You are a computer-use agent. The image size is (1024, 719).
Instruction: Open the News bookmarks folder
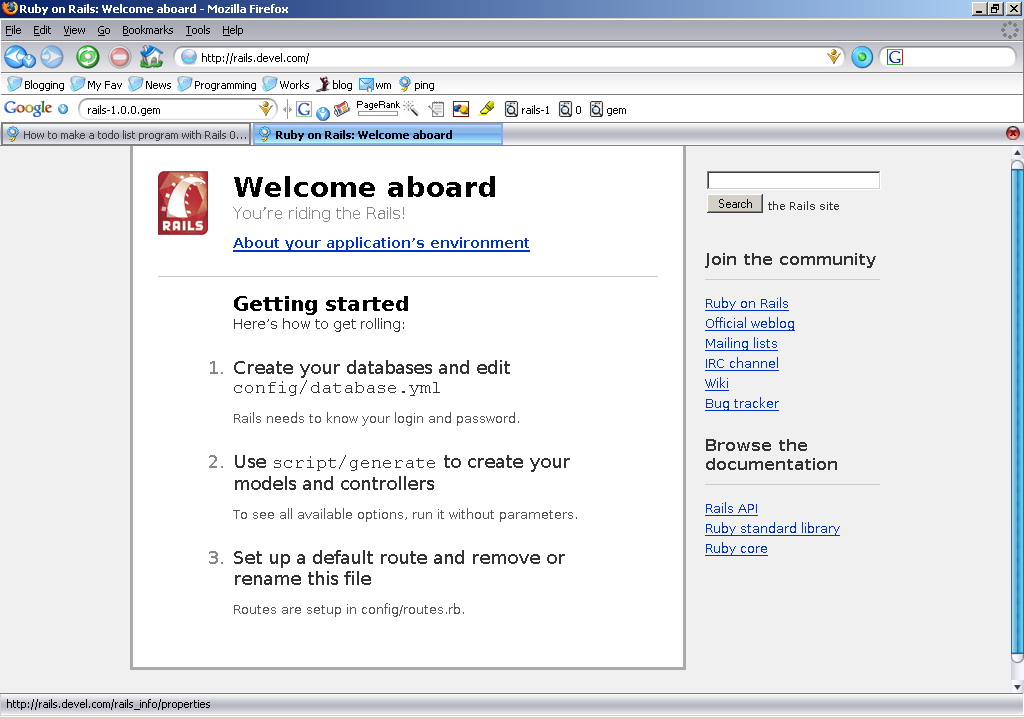tap(150, 85)
